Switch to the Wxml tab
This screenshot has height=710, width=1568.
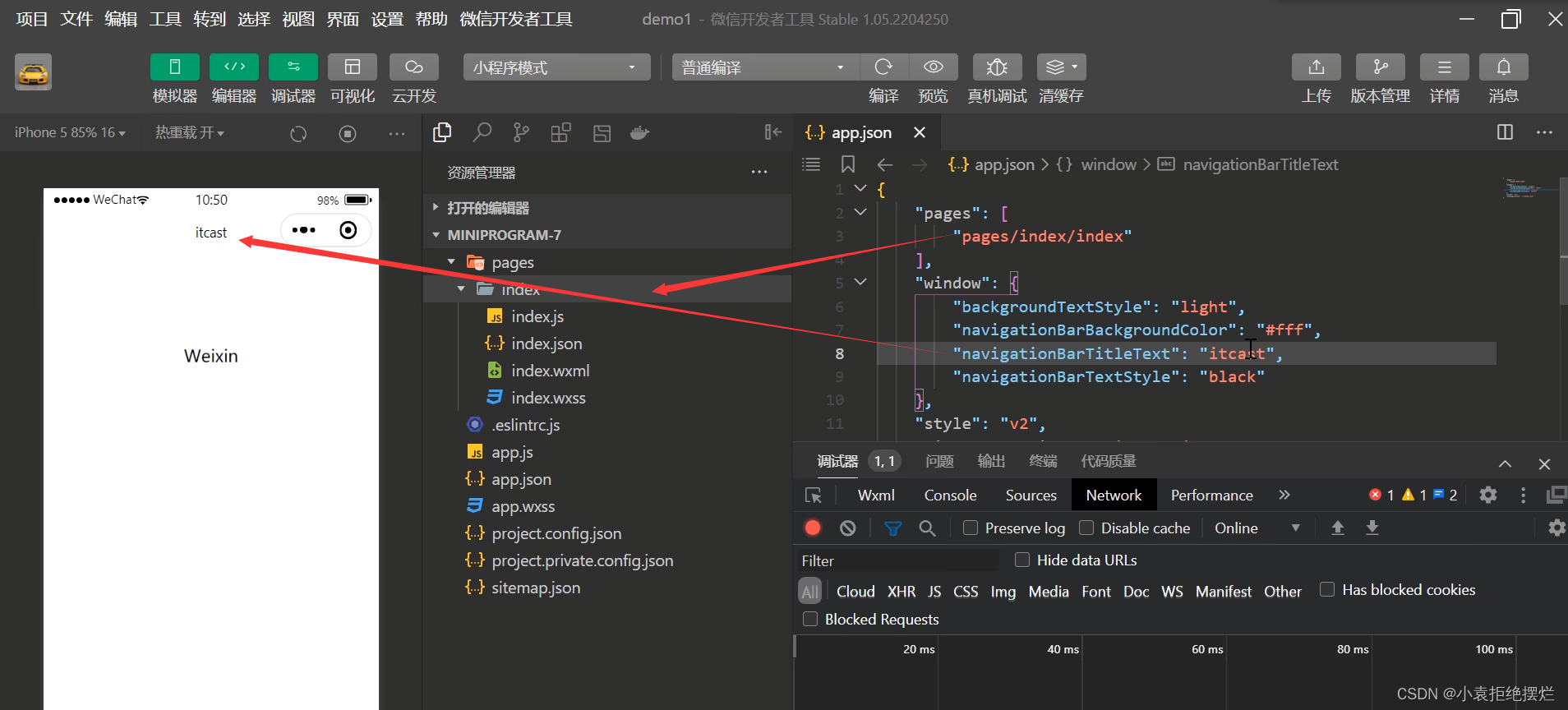pos(876,495)
